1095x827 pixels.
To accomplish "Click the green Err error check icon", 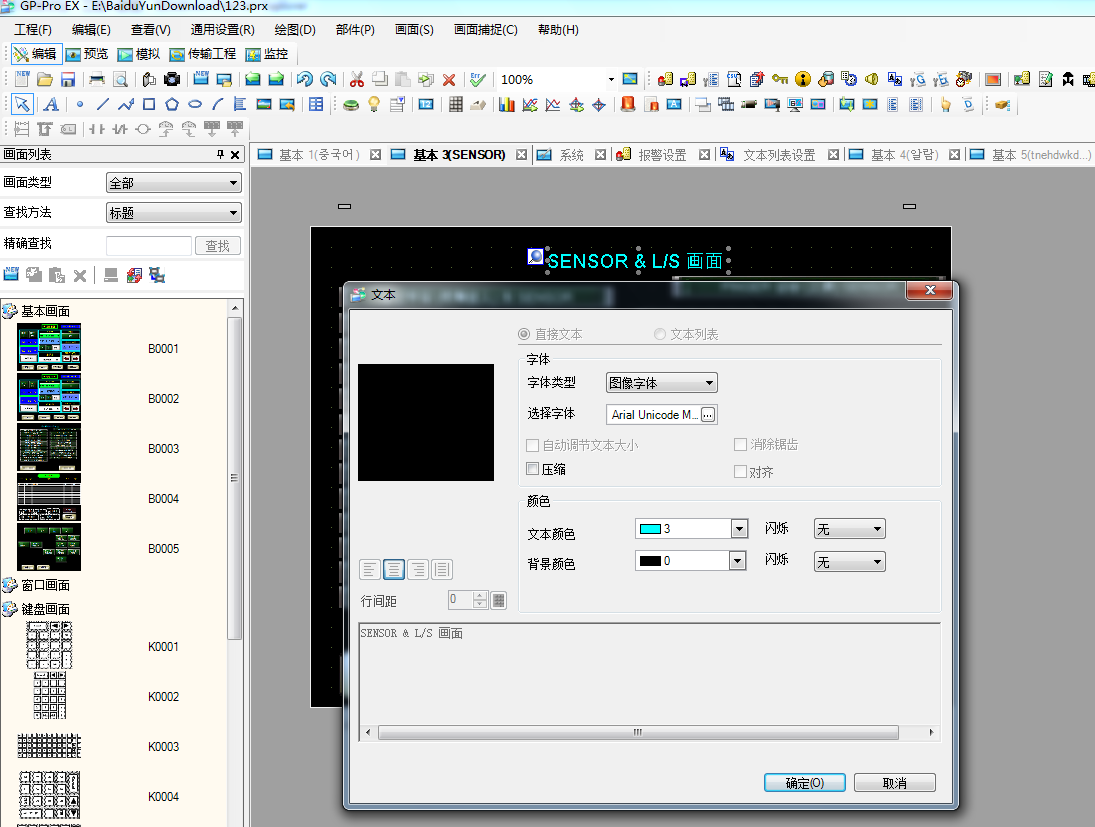I will [478, 79].
